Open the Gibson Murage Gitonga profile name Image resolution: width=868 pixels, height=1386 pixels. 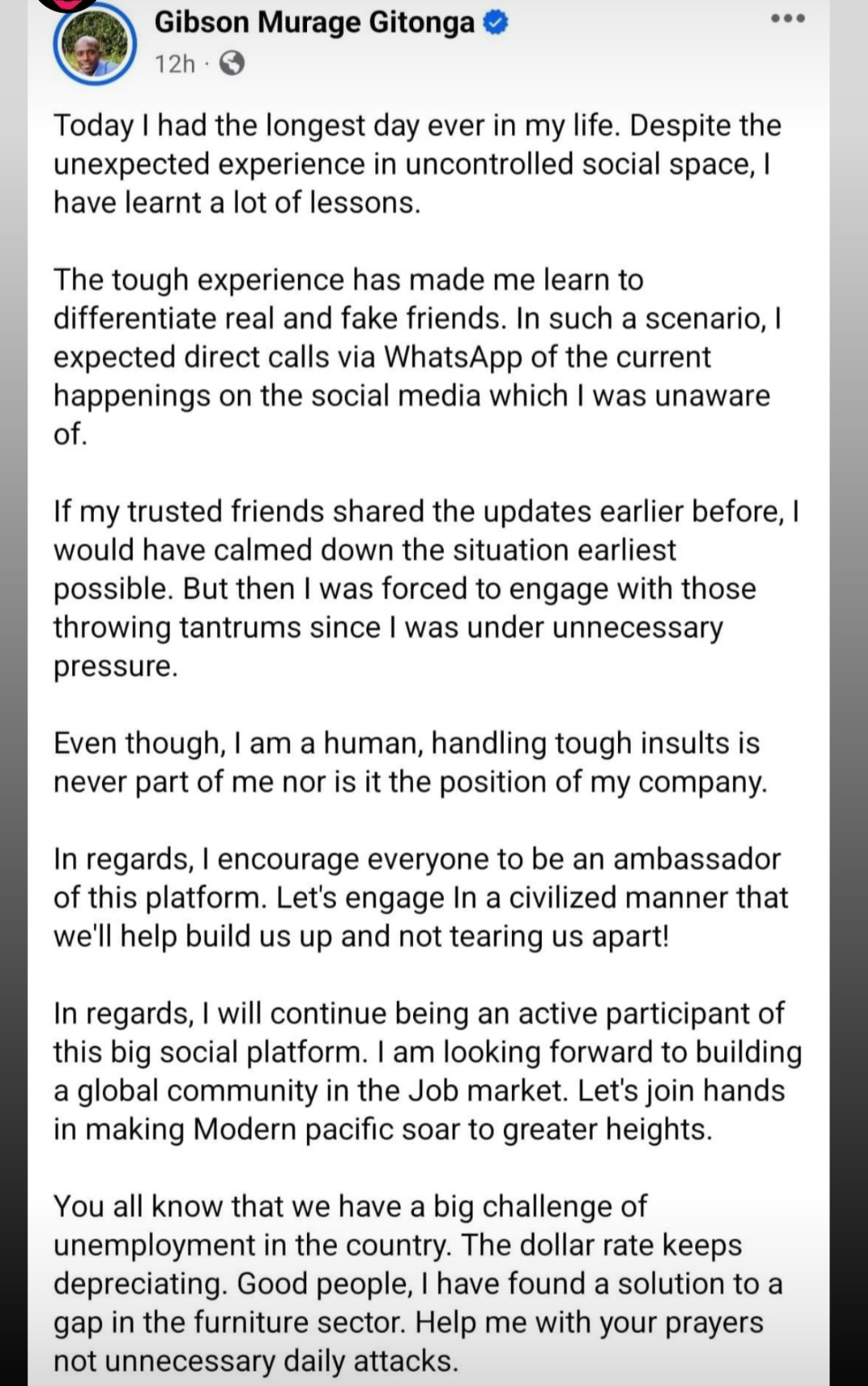pyautogui.click(x=314, y=23)
